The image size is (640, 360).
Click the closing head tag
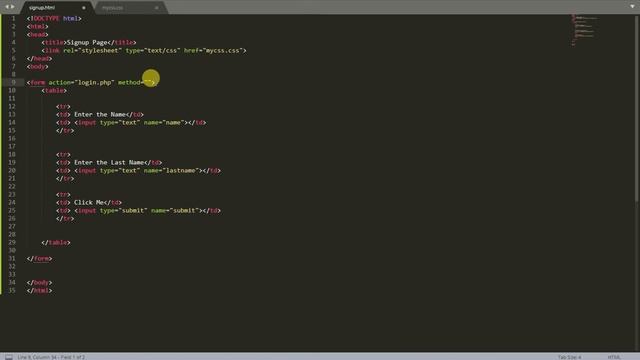click(x=40, y=58)
